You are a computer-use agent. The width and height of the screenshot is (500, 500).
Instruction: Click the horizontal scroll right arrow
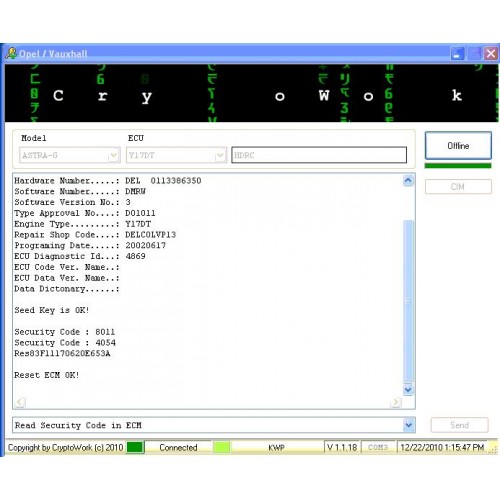click(396, 402)
